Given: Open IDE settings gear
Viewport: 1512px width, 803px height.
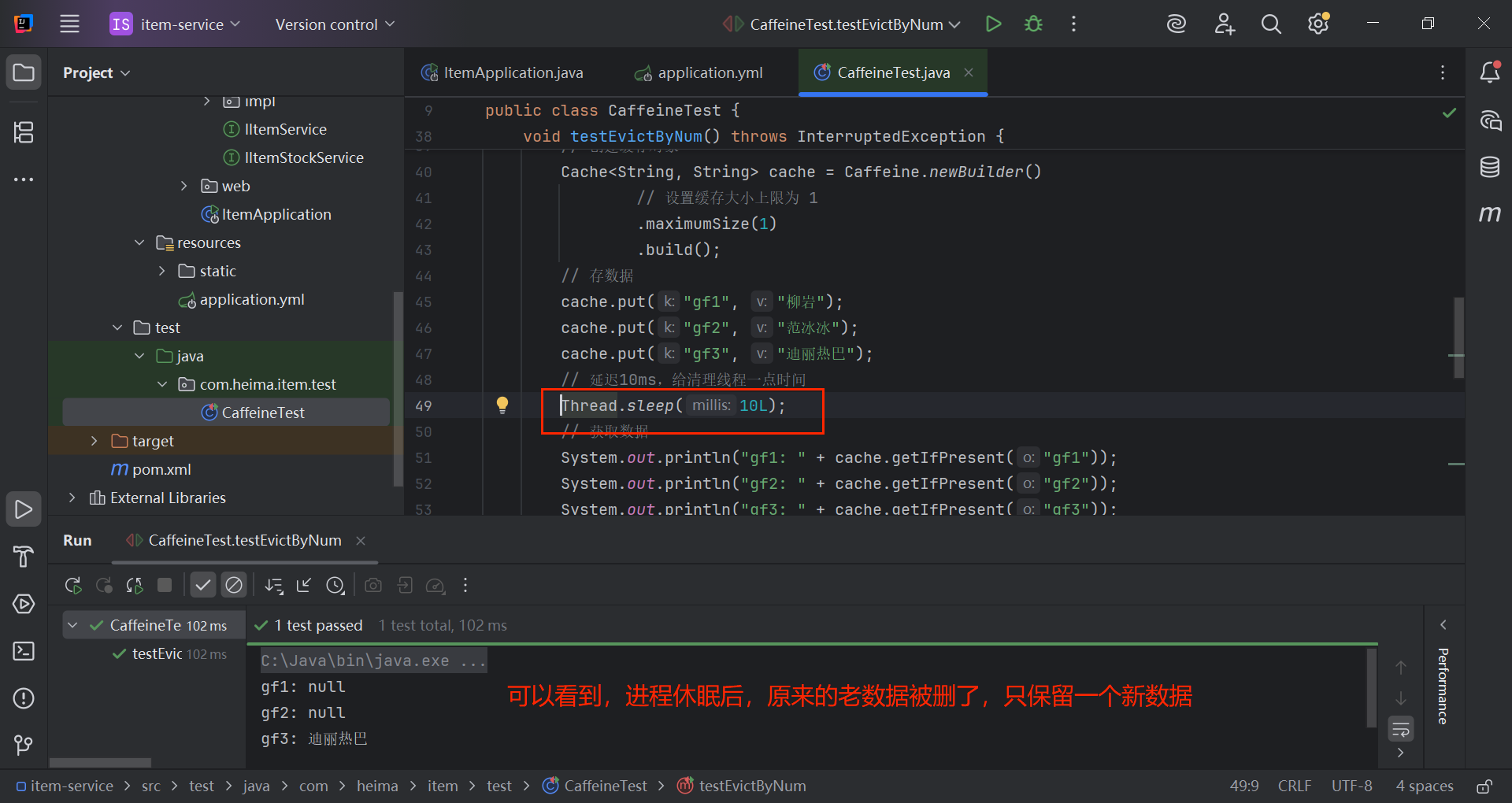Looking at the screenshot, I should click(x=1318, y=24).
